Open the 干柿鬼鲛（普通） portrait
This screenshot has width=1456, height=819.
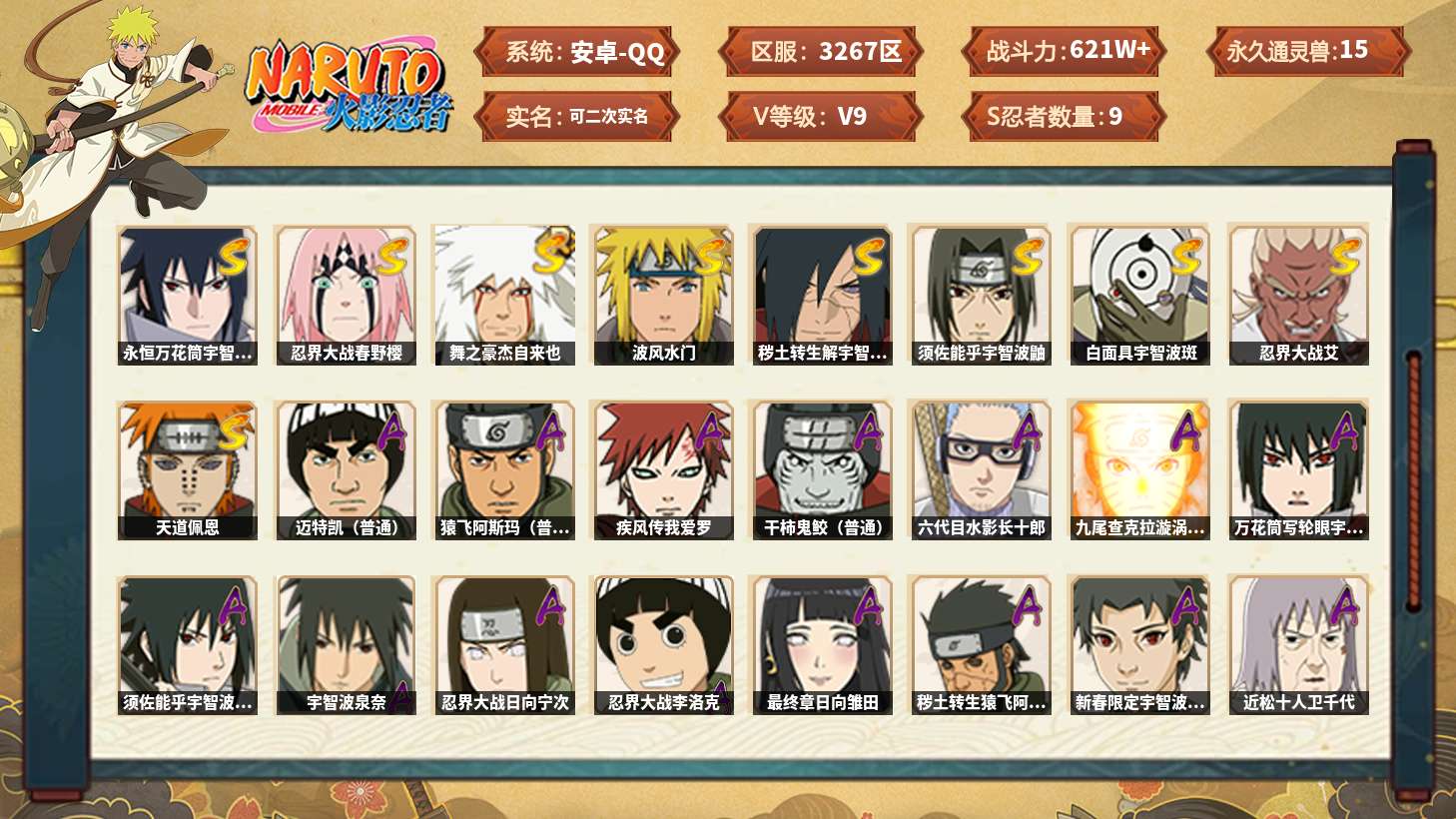coord(822,470)
